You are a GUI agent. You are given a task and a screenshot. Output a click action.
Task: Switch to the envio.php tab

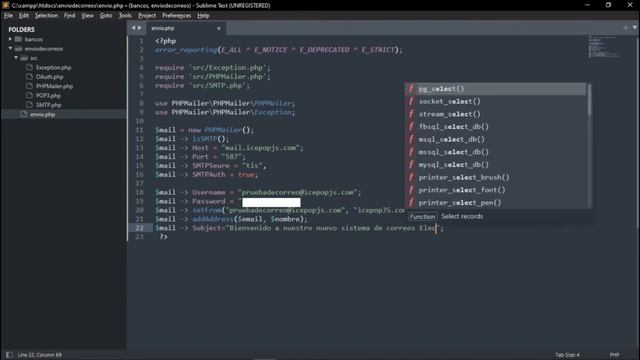click(186, 28)
